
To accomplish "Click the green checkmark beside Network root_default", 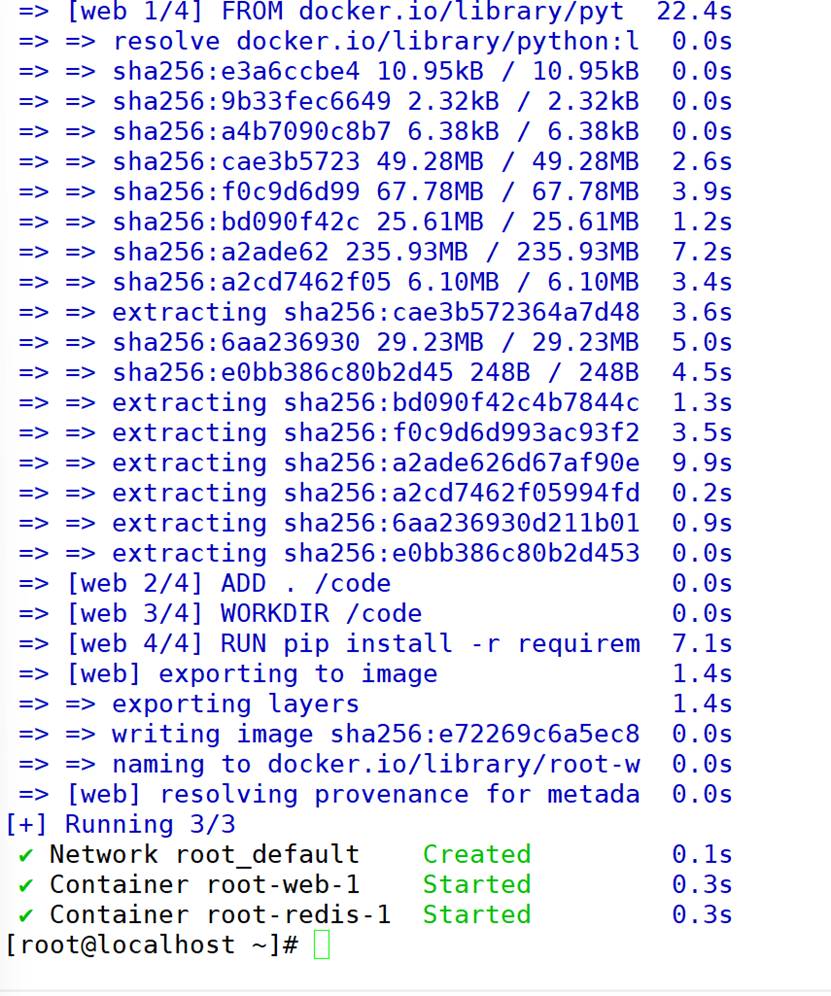I will (x=25, y=855).
